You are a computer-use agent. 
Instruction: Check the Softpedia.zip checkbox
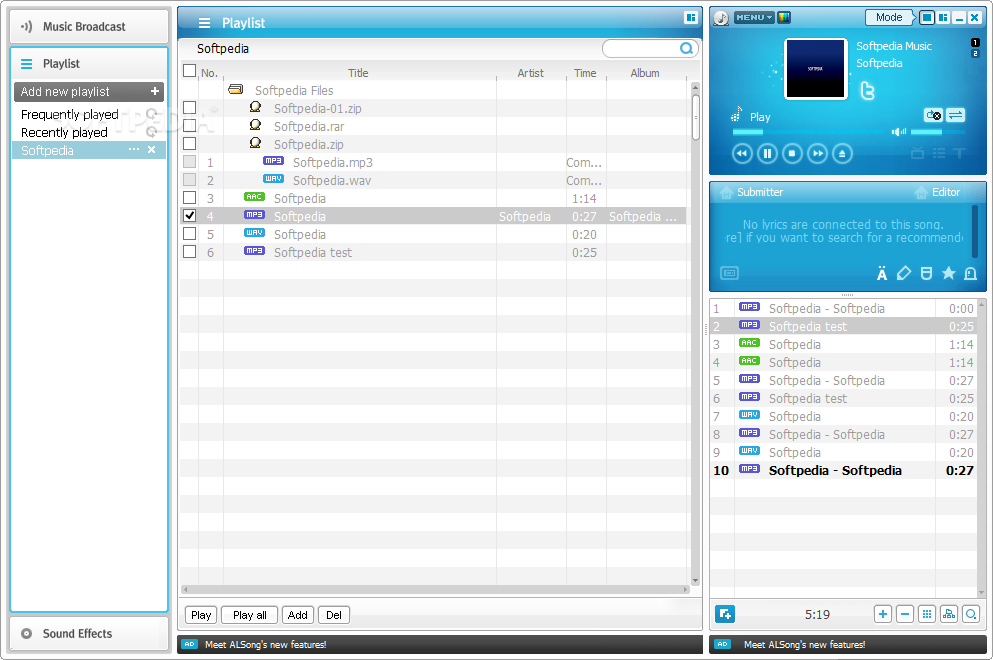[x=189, y=144]
